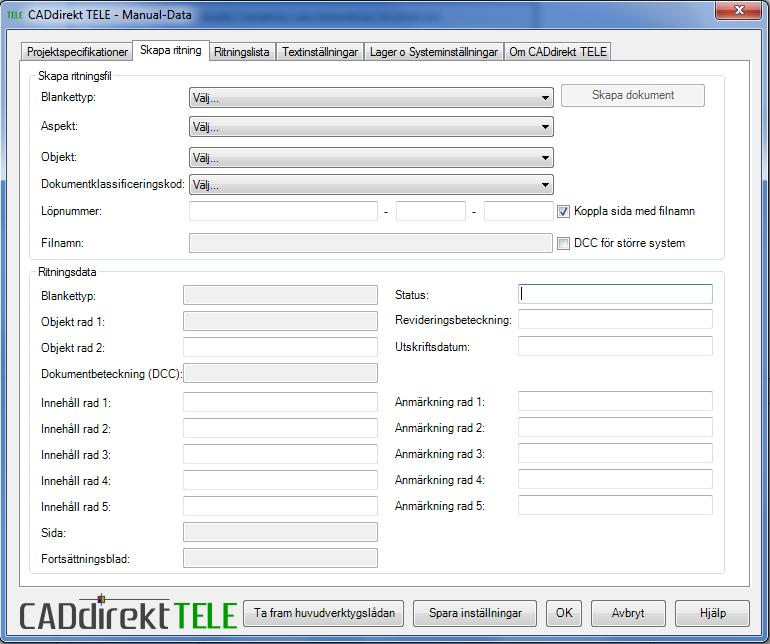Toggle Koppla sida med filnamn checkbox

click(563, 211)
